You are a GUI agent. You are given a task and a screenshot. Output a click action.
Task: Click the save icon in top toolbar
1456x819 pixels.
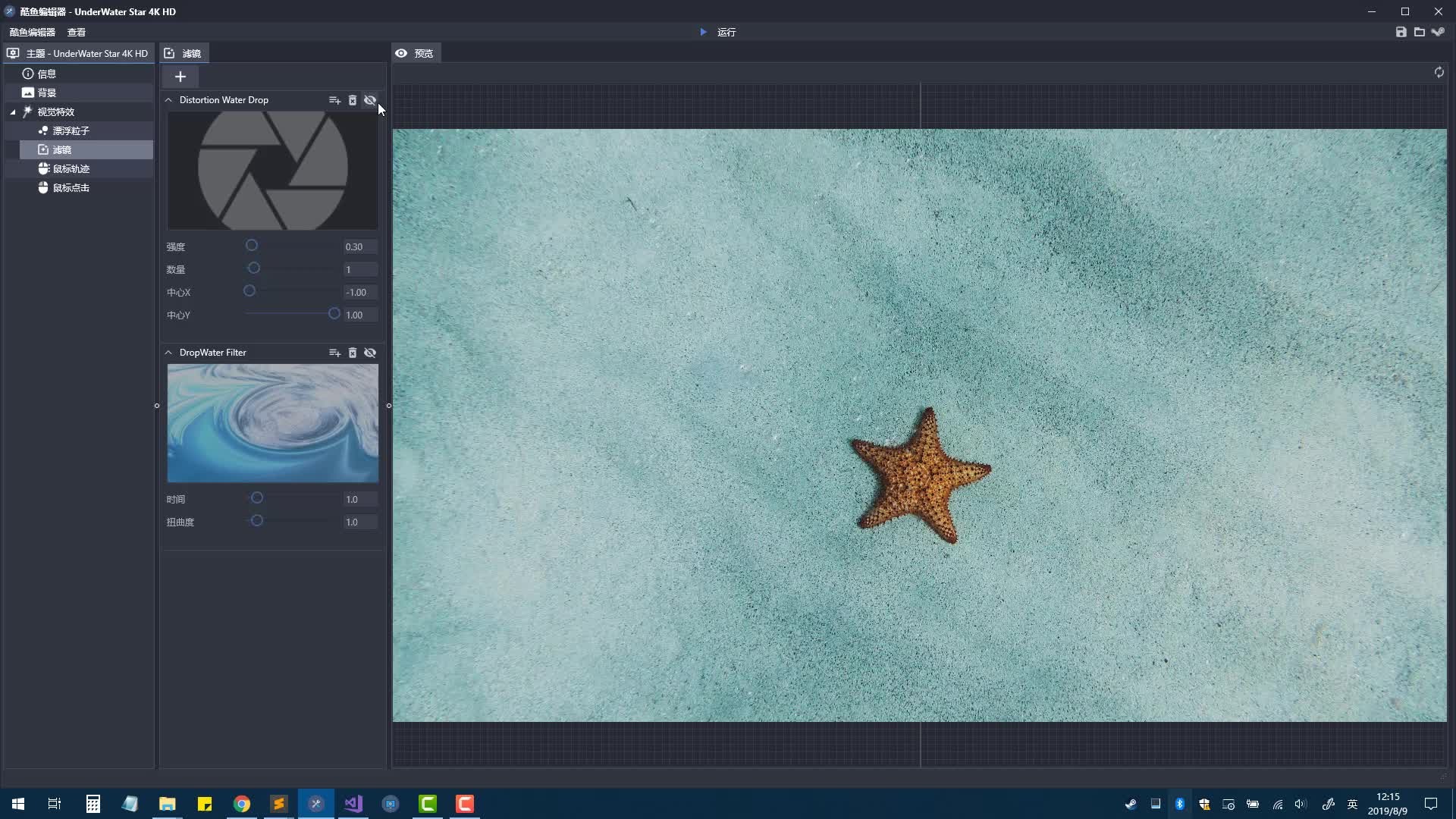tap(1401, 32)
